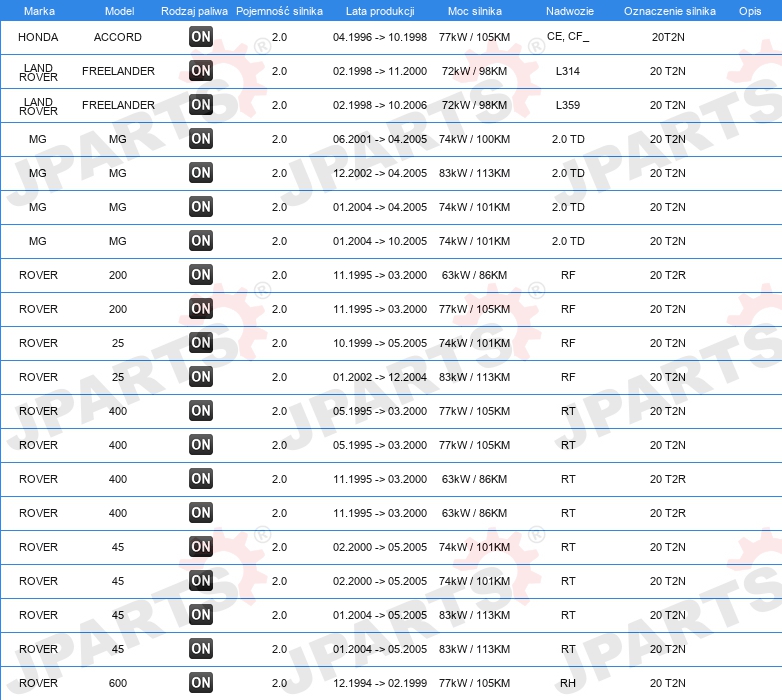Select the date range '02.1998 -> 11.2000'
This screenshot has height=700, width=782.
click(380, 71)
